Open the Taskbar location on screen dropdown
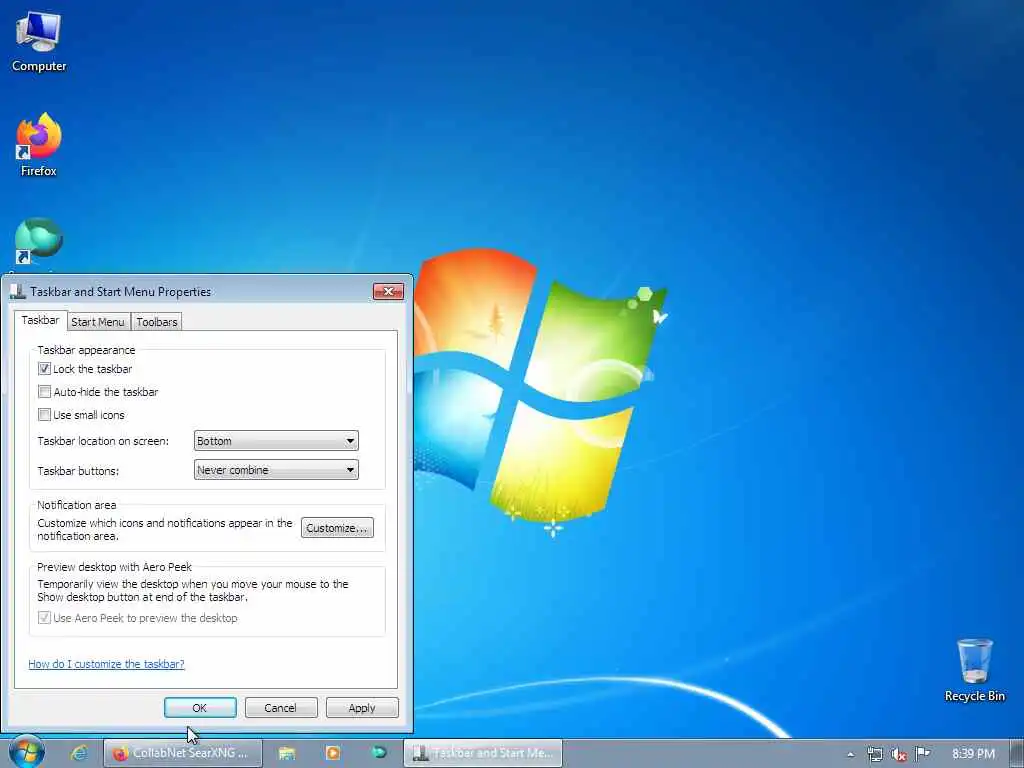Image resolution: width=1024 pixels, height=768 pixels. pos(276,441)
